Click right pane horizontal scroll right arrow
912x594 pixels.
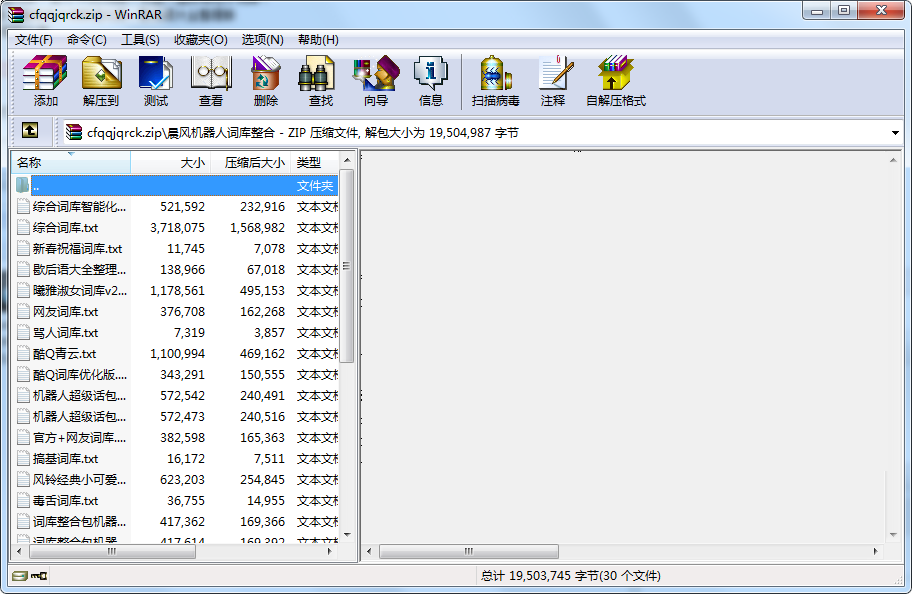875,551
